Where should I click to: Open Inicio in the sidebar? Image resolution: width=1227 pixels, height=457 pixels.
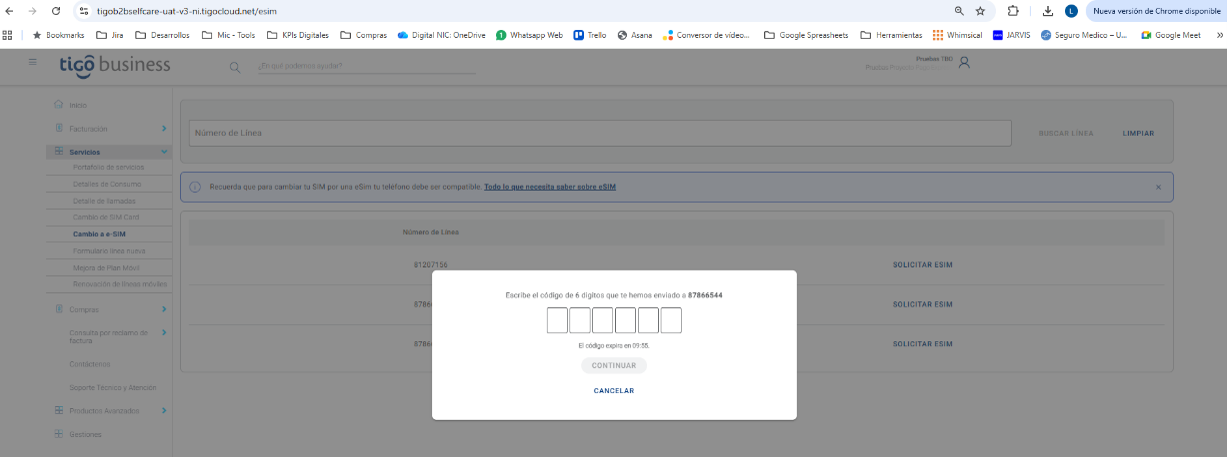[78, 105]
